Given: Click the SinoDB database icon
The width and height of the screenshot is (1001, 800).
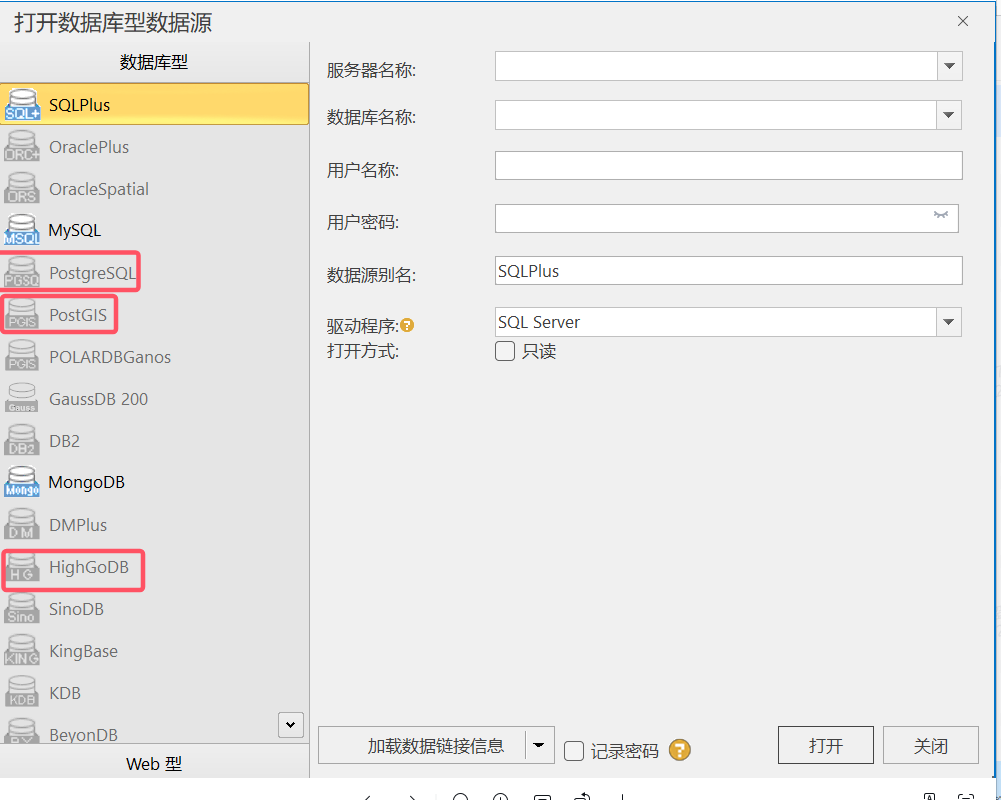Looking at the screenshot, I should [x=22, y=609].
